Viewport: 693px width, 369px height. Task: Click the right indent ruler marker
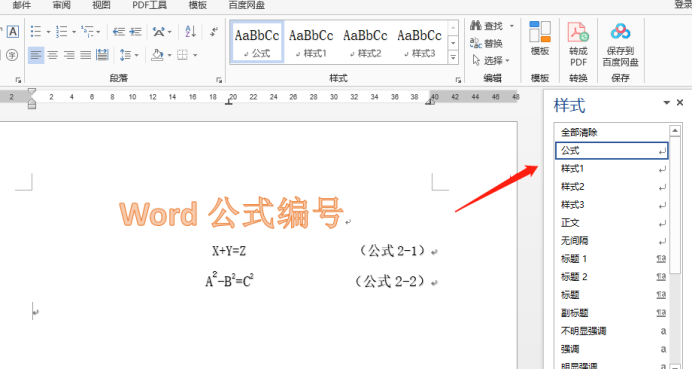click(430, 101)
